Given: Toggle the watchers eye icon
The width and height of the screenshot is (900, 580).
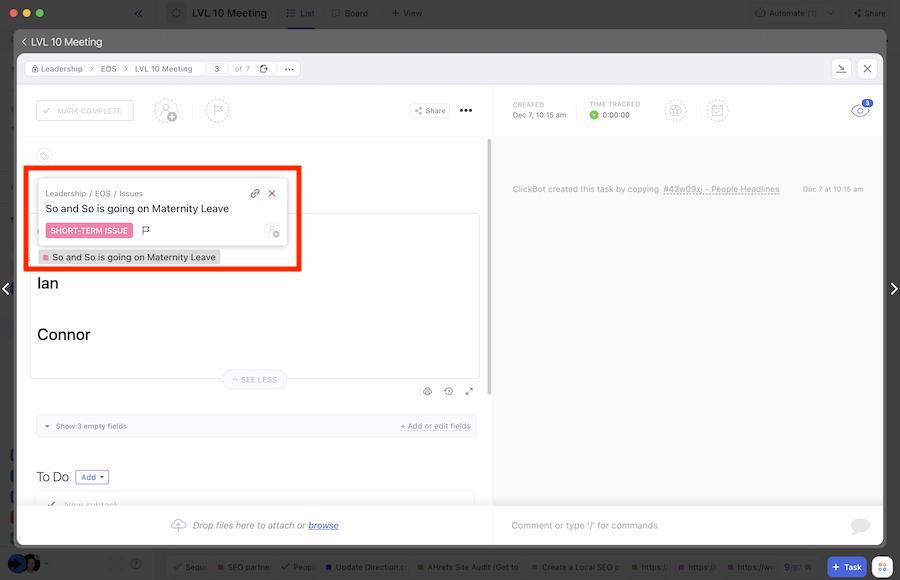Looking at the screenshot, I should pos(860,111).
